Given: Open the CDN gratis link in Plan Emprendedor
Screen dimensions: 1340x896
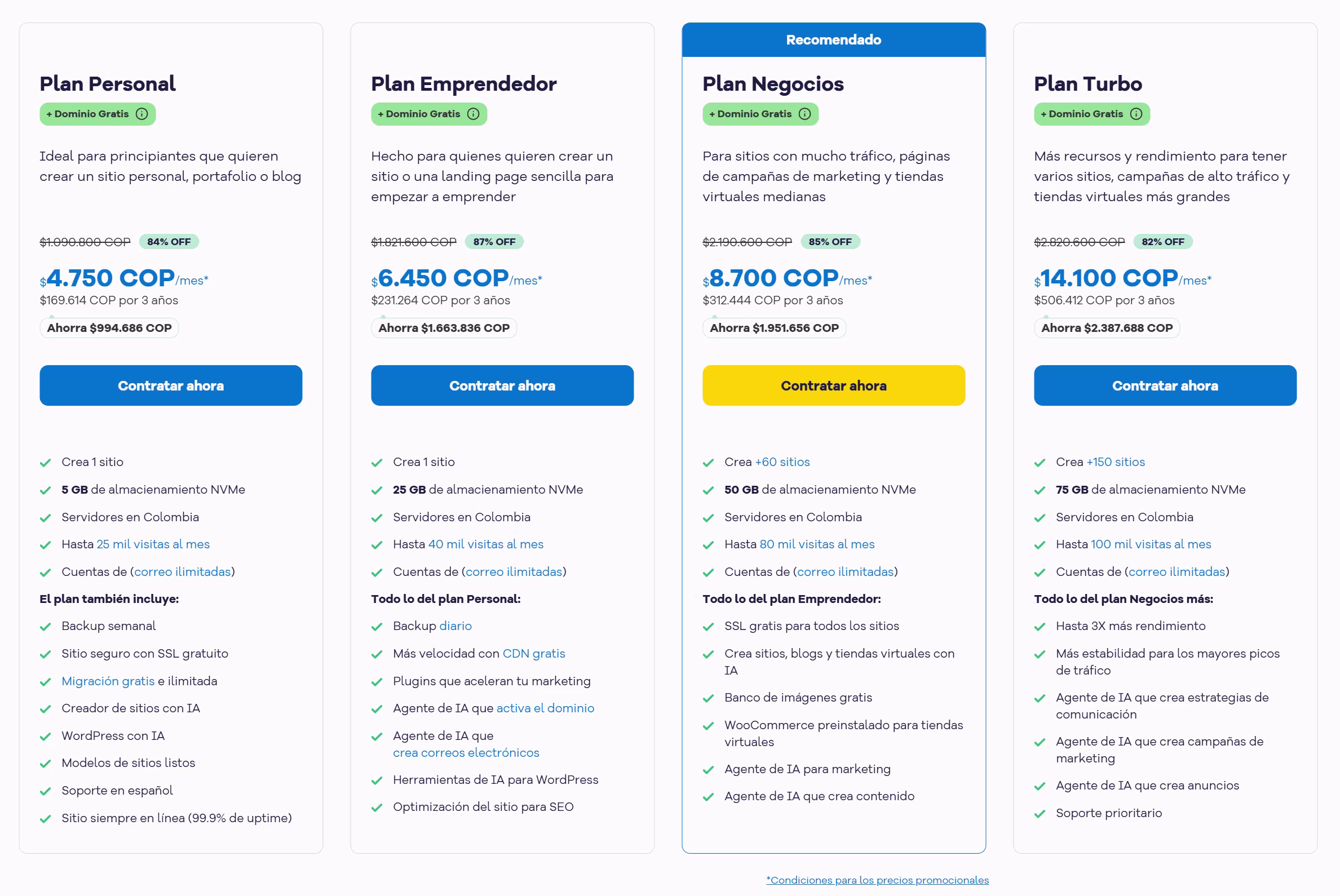Looking at the screenshot, I should 534,653.
